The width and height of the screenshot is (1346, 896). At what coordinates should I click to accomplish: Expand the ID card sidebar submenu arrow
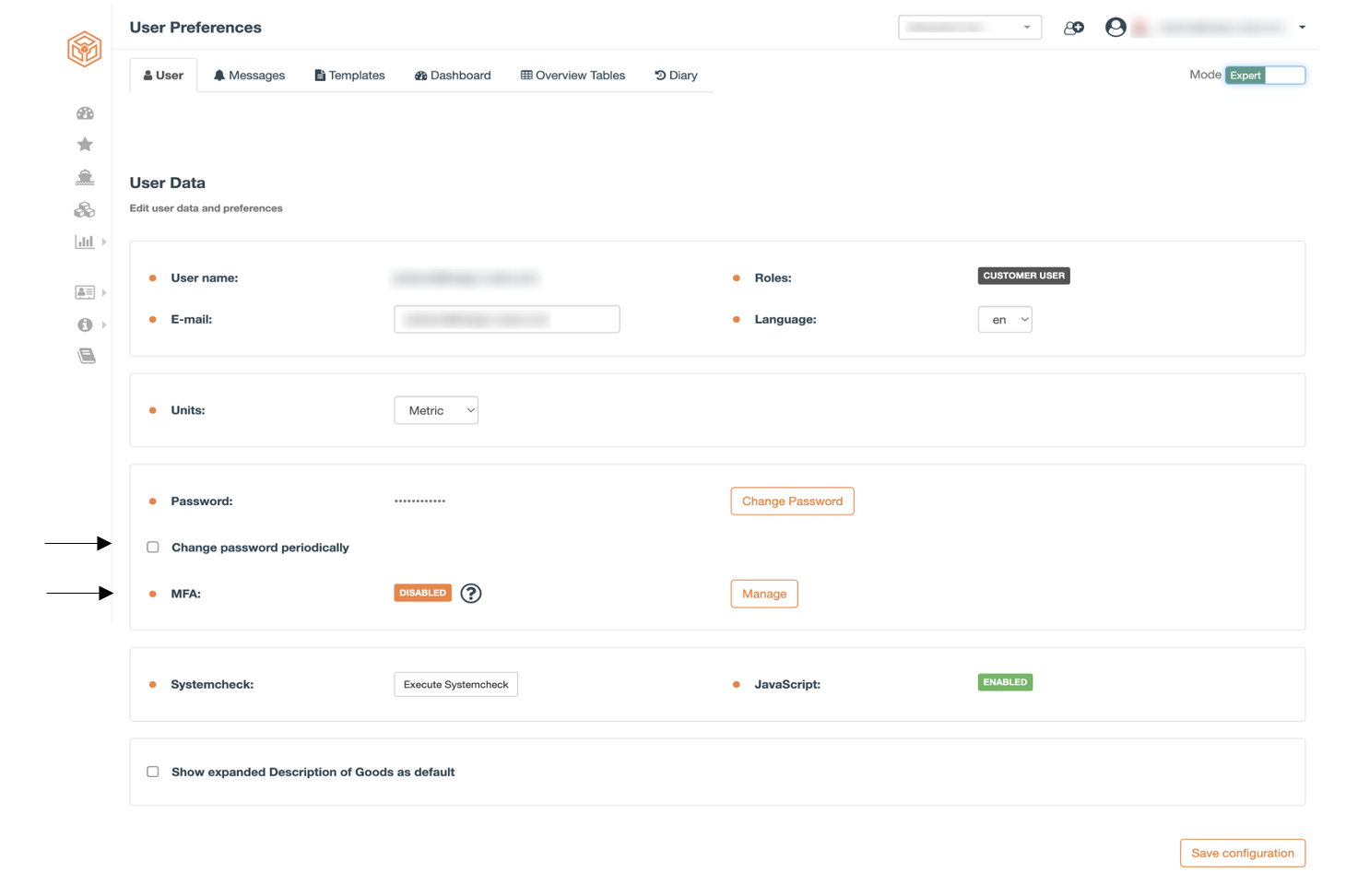104,292
